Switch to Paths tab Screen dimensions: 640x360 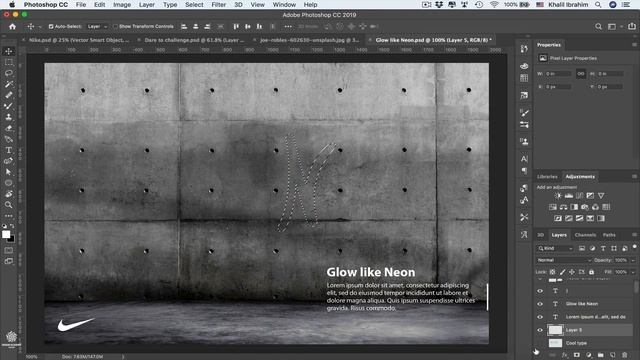(609, 235)
